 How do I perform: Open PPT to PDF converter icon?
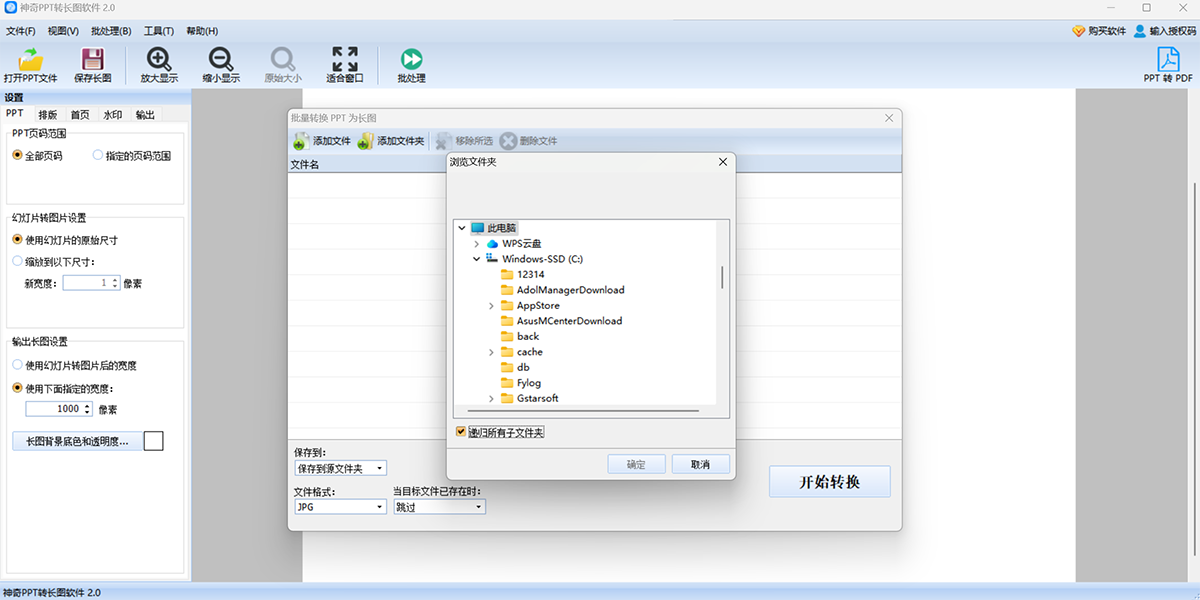1168,58
